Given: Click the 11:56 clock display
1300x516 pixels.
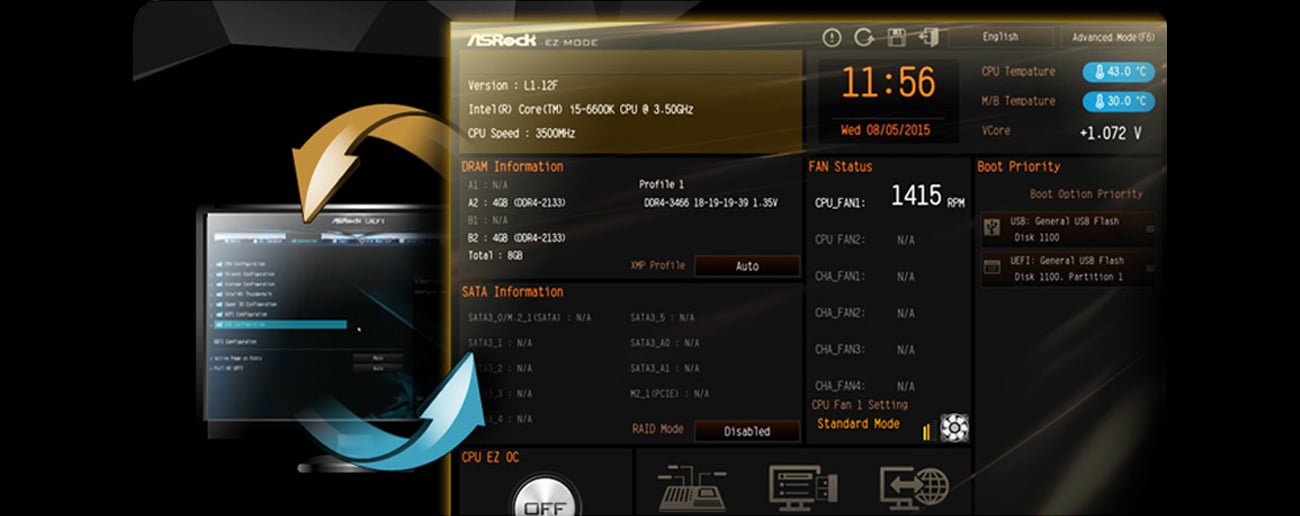Looking at the screenshot, I should point(888,83).
